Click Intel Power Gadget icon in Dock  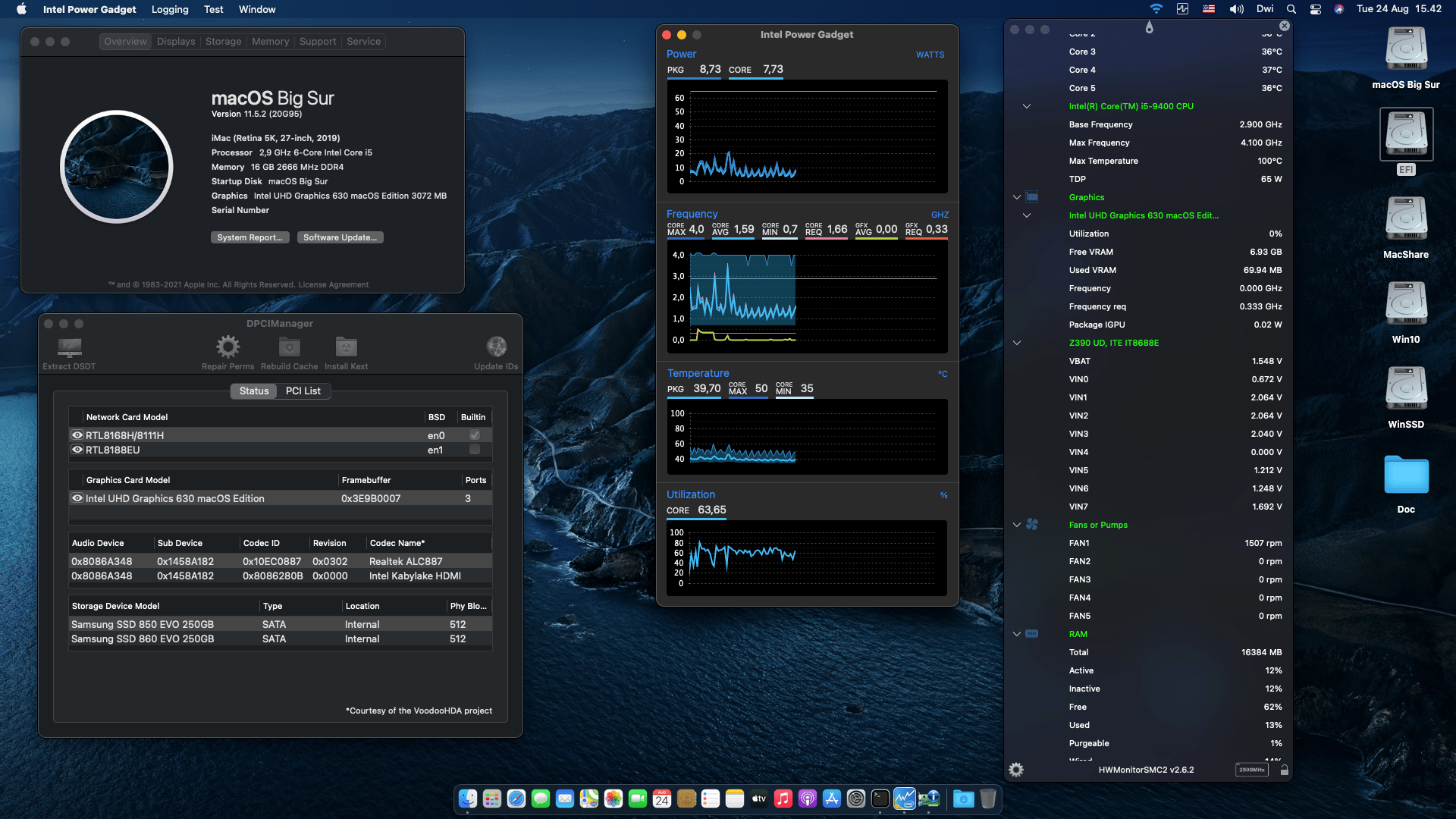tap(904, 799)
